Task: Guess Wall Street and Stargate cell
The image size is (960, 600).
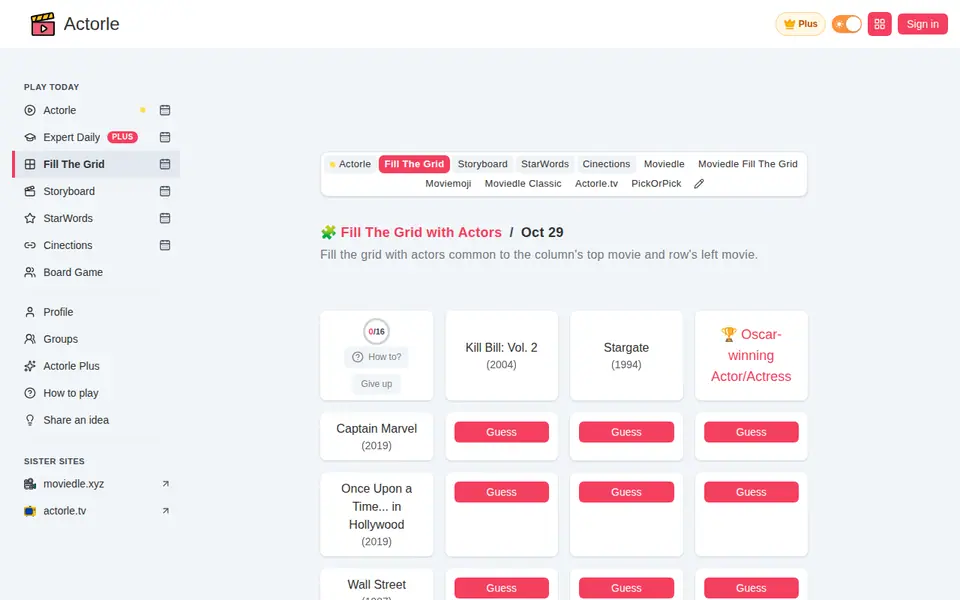Action: point(626,588)
